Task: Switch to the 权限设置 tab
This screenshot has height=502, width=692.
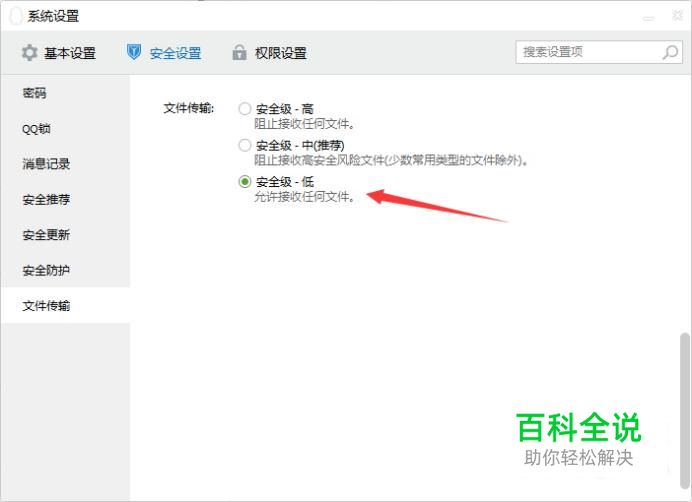Action: pyautogui.click(x=270, y=53)
